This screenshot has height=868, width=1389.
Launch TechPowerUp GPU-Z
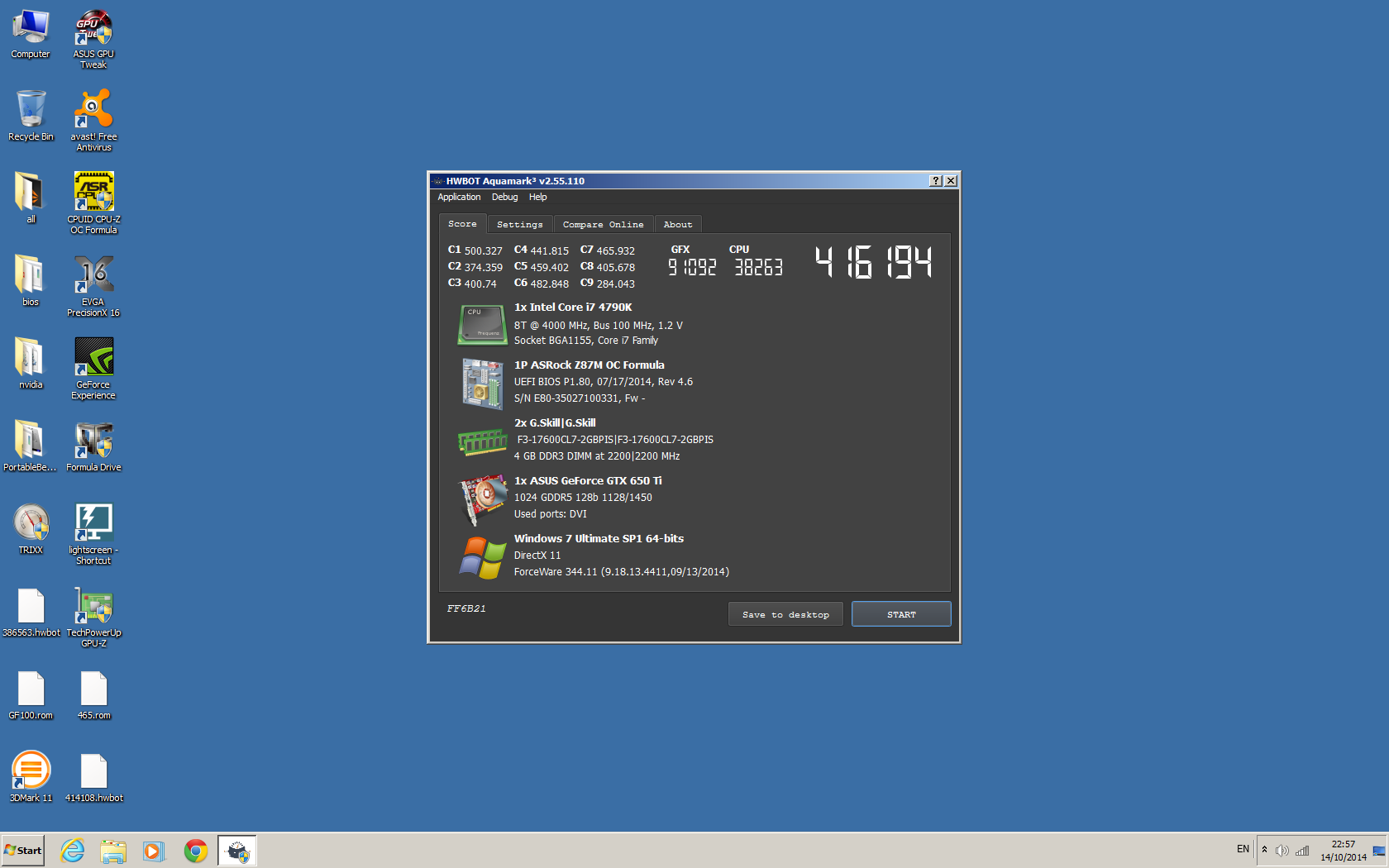point(93,617)
